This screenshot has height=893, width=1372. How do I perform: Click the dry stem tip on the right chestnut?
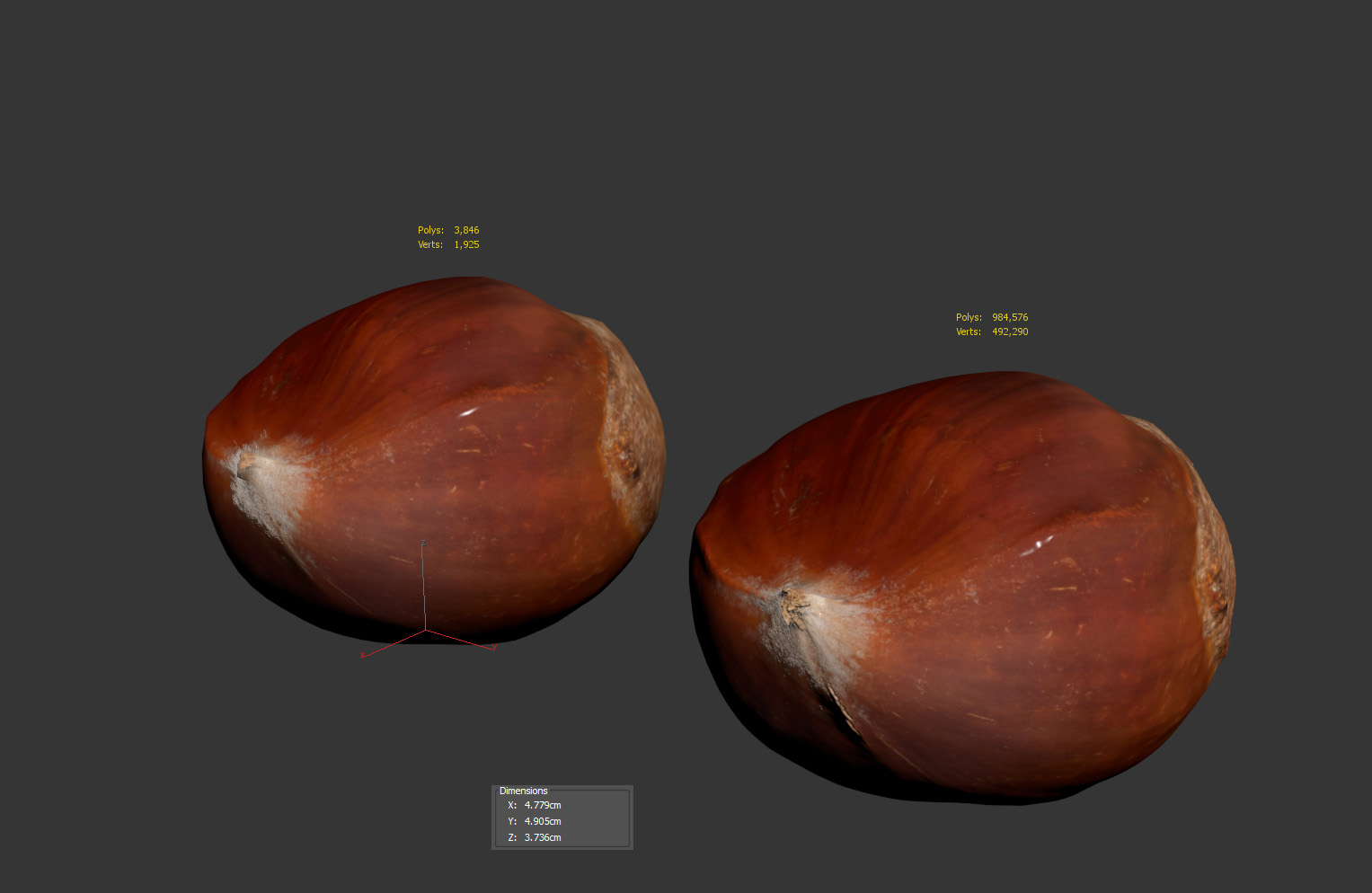793,607
